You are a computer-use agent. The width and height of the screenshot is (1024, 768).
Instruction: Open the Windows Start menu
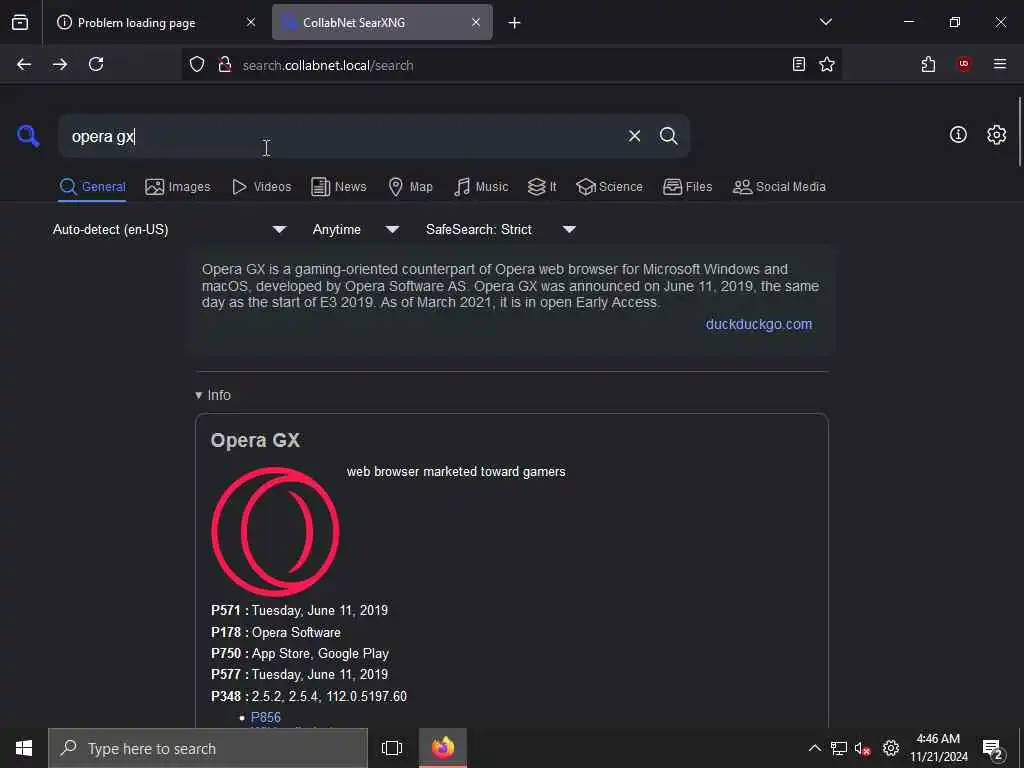click(24, 748)
